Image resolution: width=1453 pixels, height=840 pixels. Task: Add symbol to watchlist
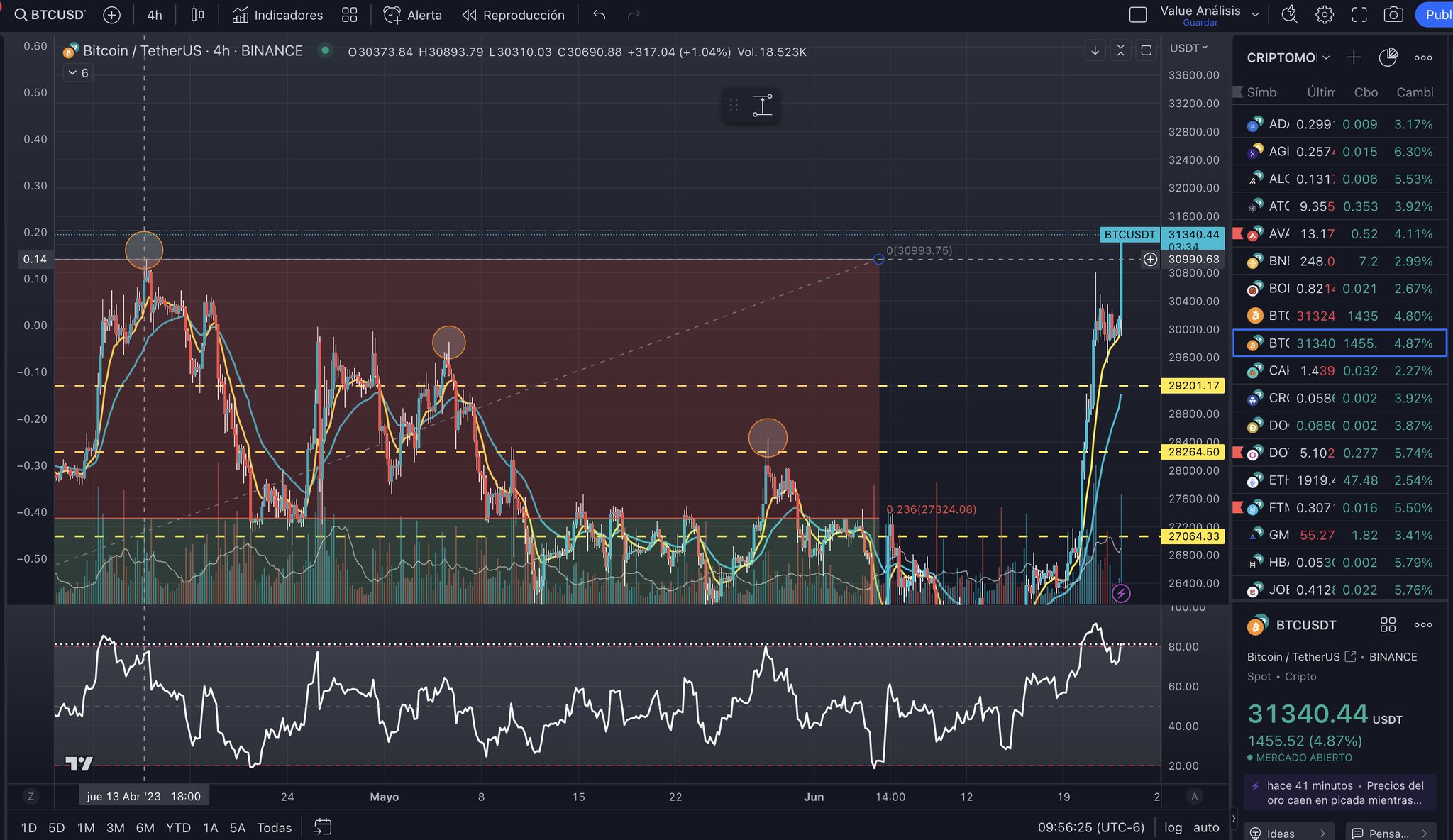pyautogui.click(x=1354, y=57)
